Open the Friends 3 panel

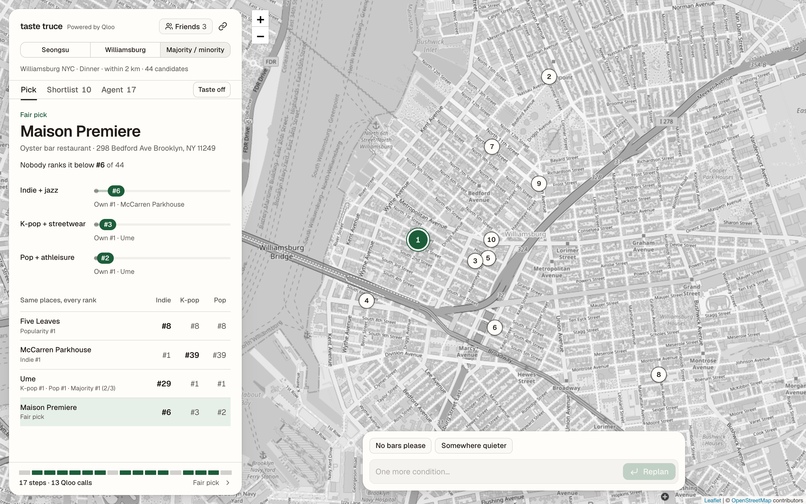pyautogui.click(x=186, y=26)
